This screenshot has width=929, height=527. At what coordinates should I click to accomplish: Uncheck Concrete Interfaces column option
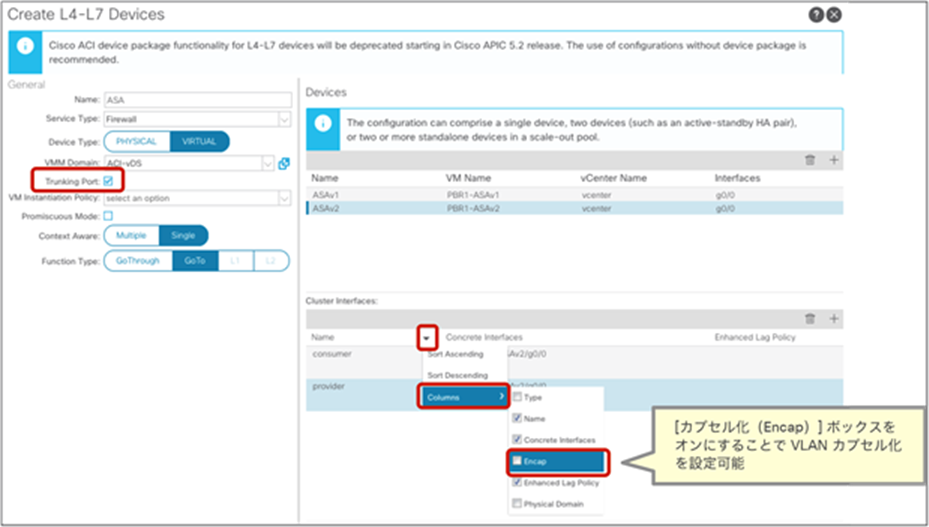[517, 439]
